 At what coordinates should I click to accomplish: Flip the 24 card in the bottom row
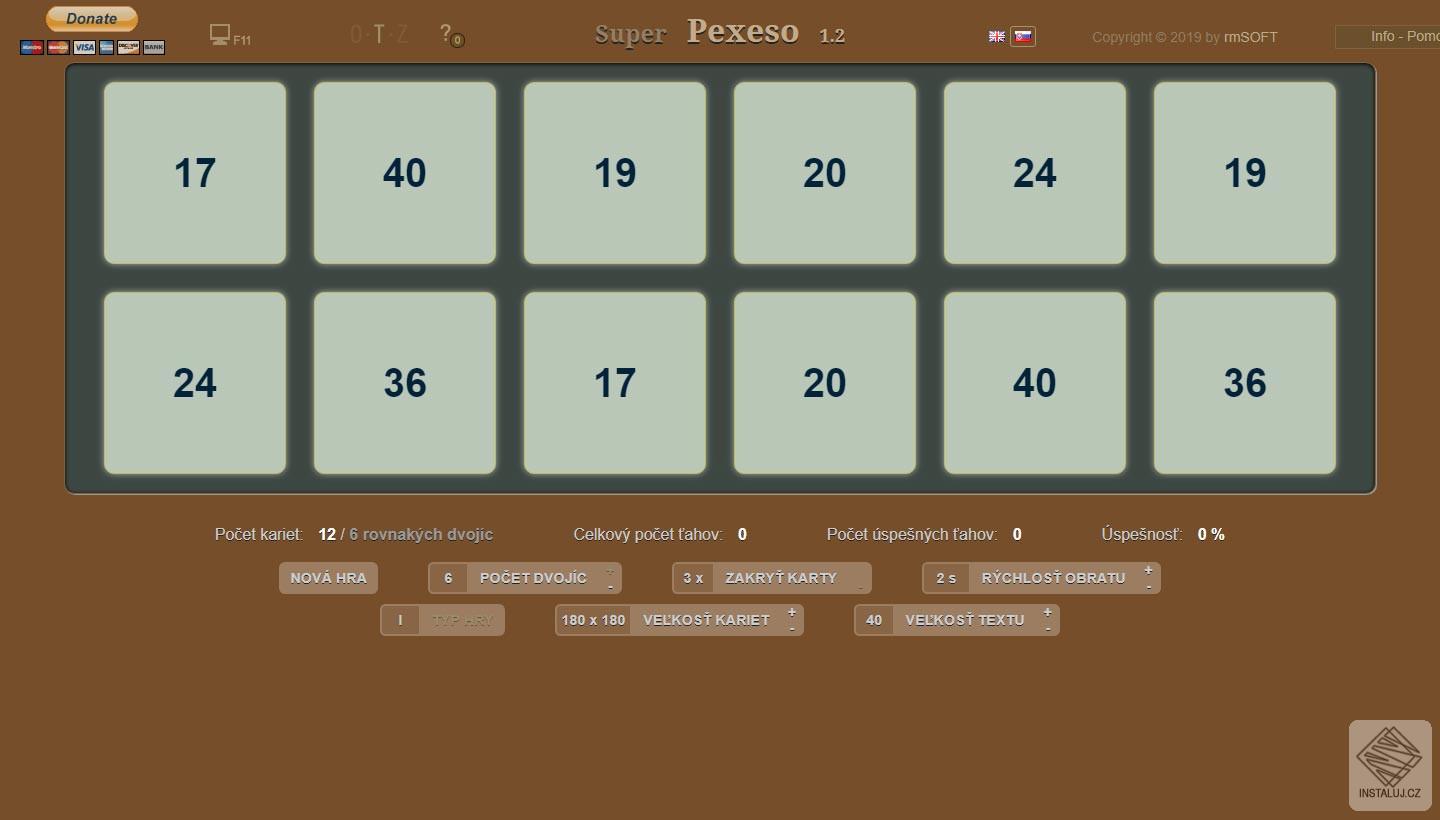pos(195,383)
